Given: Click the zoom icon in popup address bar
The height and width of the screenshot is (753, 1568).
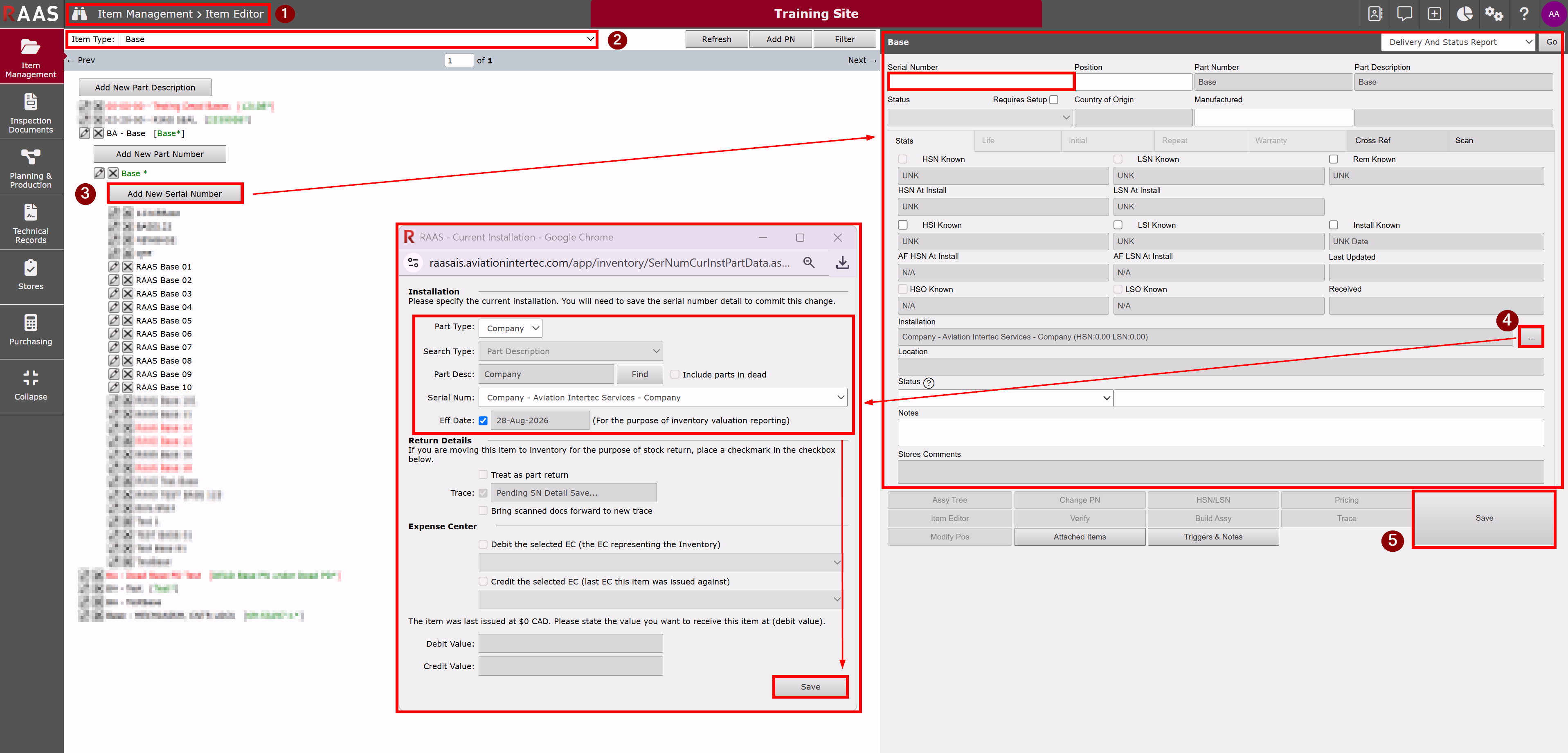Looking at the screenshot, I should coord(809,262).
